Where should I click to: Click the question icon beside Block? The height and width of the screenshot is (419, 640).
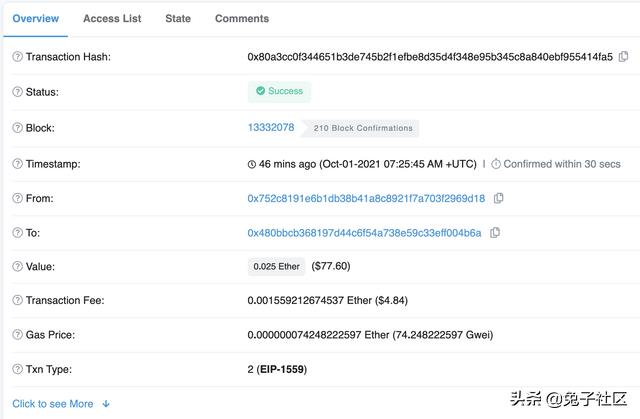point(17,128)
